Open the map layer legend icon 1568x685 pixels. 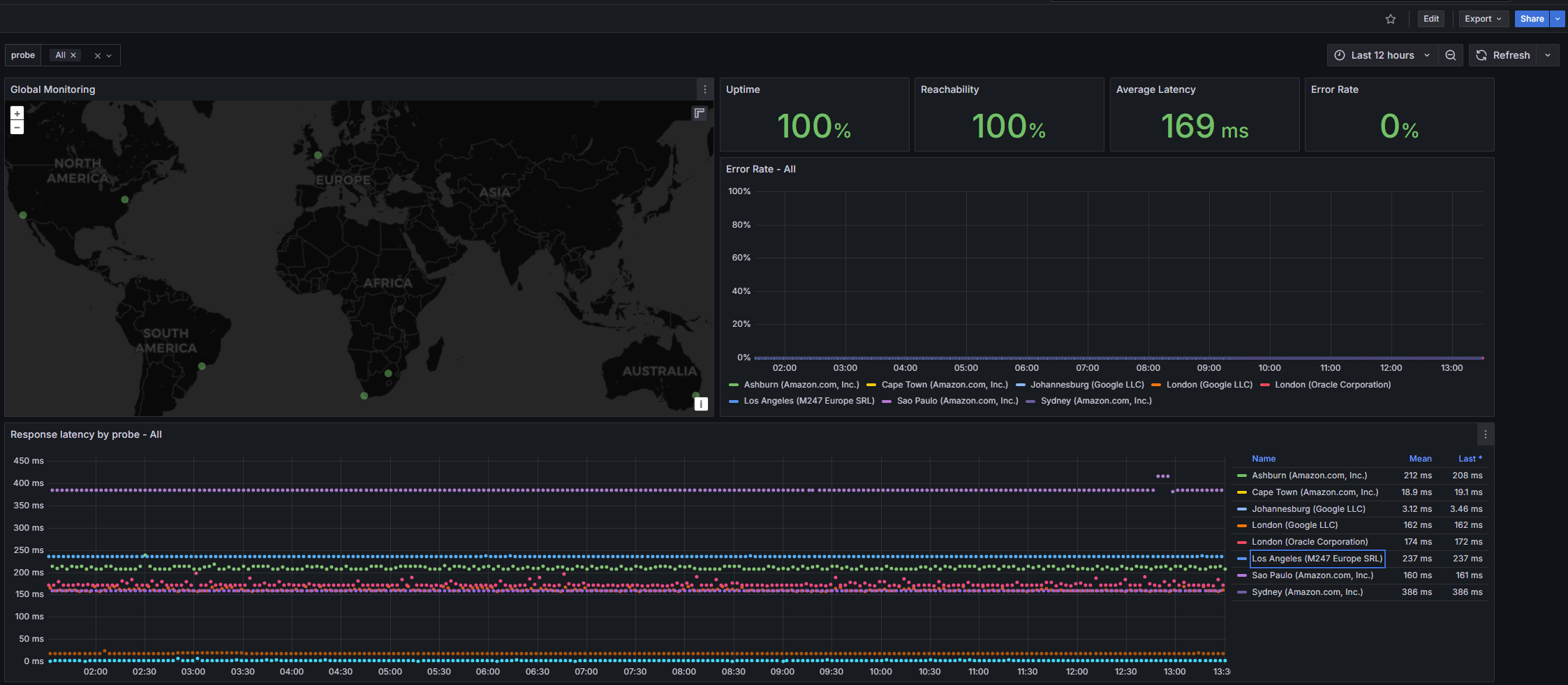[x=700, y=113]
